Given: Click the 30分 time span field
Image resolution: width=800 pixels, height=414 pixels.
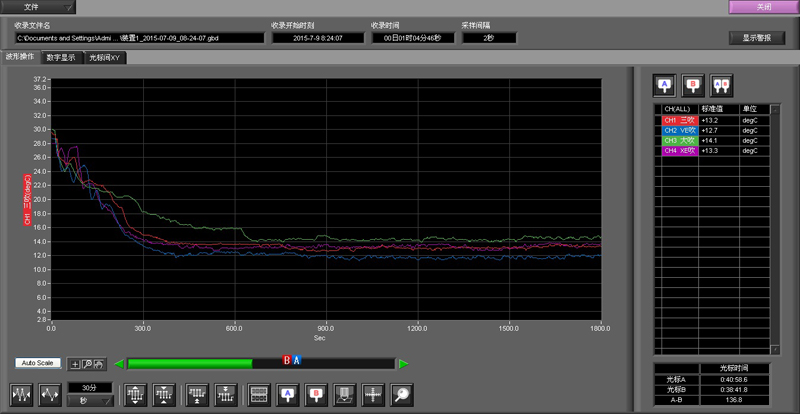Looking at the screenshot, I should pos(90,388).
